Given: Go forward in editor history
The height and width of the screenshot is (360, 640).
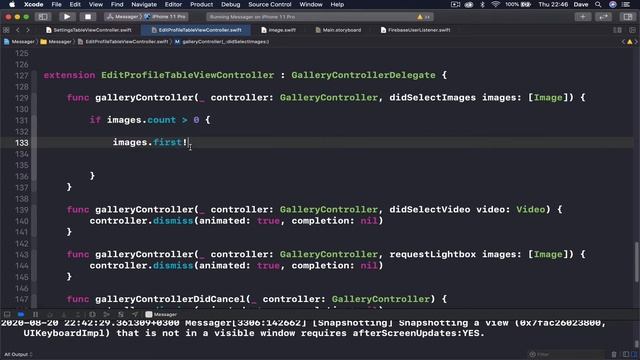Looking at the screenshot, I should click(x=28, y=30).
